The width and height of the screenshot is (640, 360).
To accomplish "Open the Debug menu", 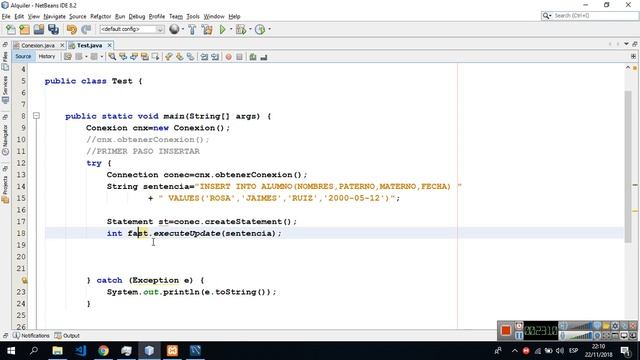I will pyautogui.click(x=137, y=16).
